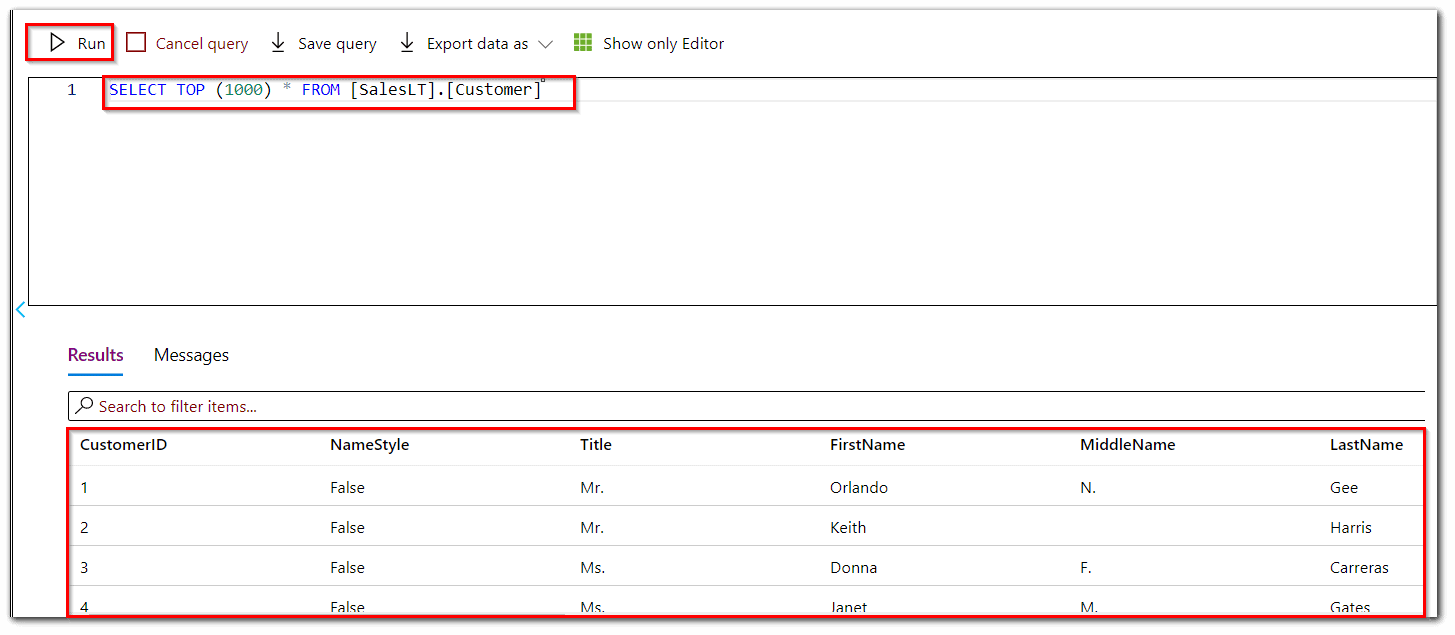Click the Cancel query square icon

136,43
